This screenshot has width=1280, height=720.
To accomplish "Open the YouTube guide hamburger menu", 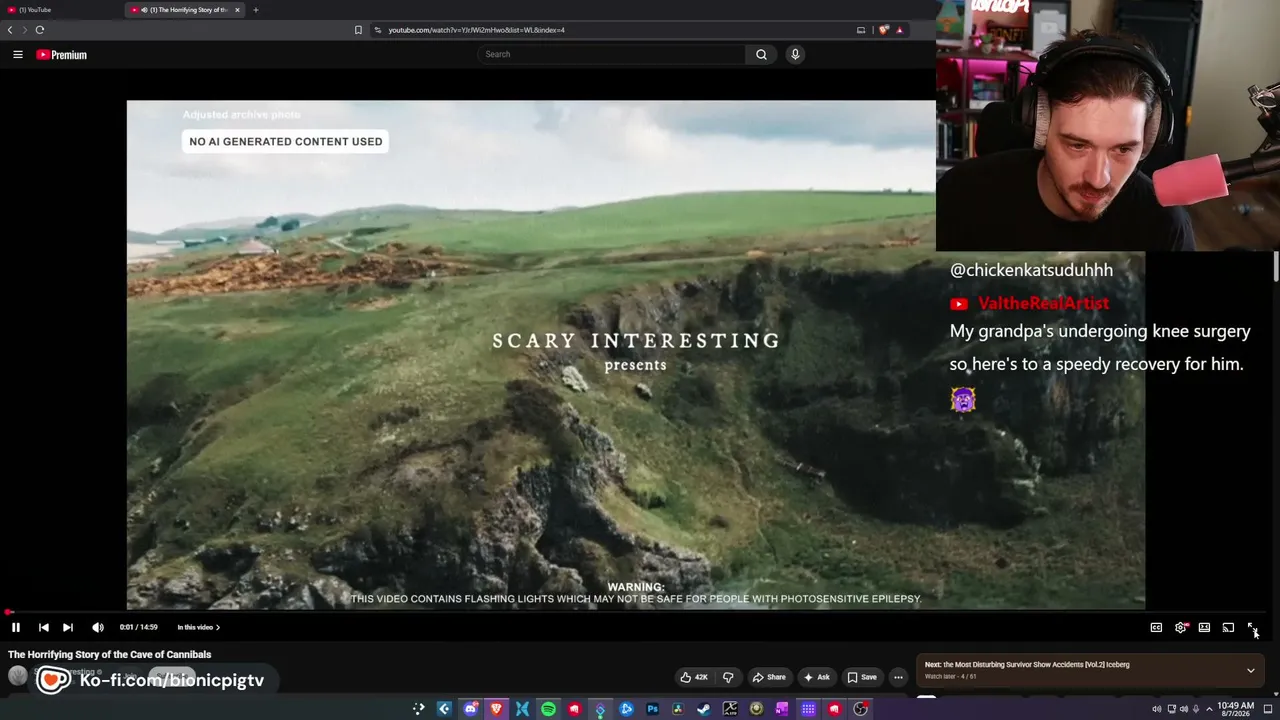I will (18, 55).
